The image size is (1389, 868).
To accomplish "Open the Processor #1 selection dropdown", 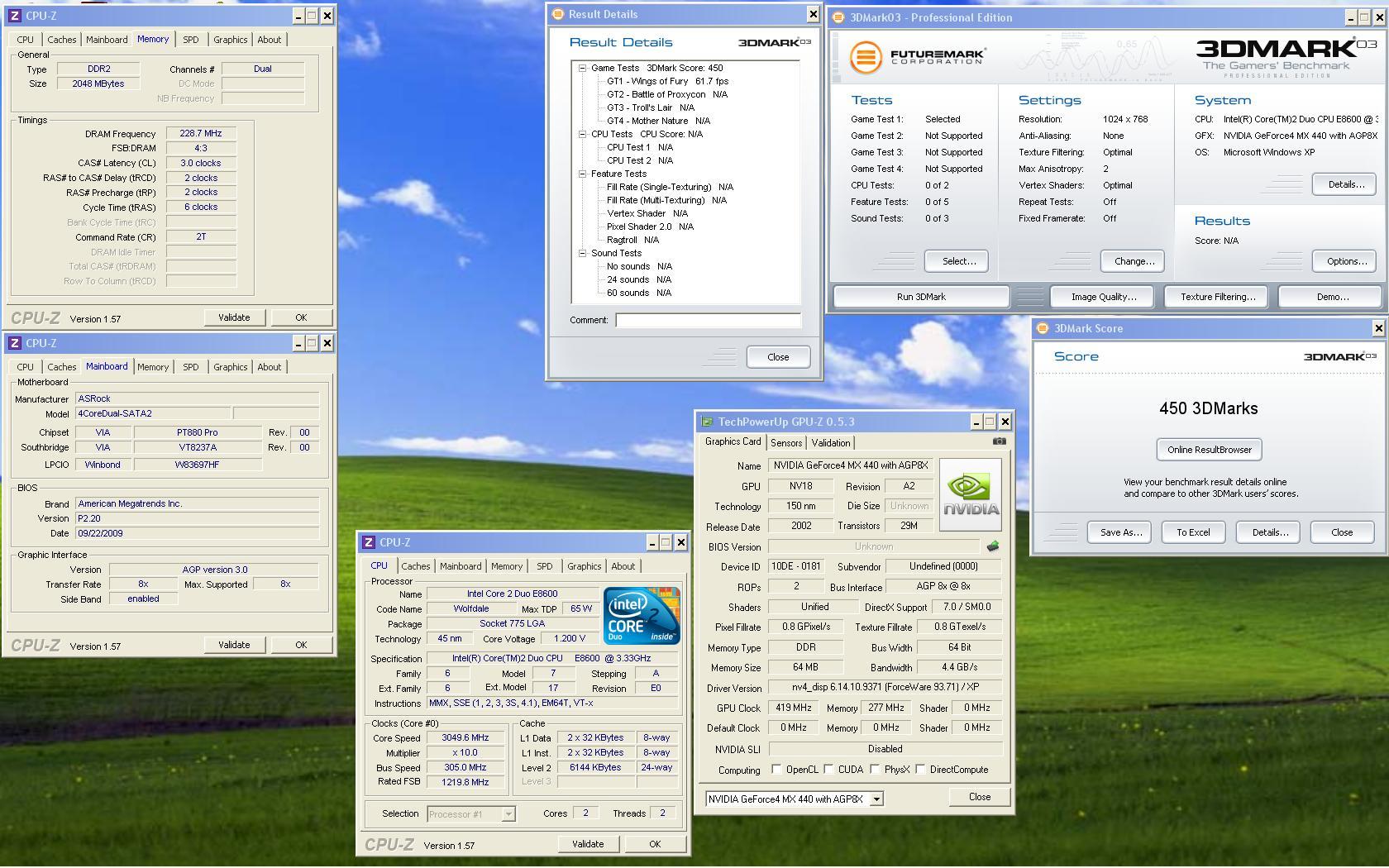I will [x=508, y=814].
